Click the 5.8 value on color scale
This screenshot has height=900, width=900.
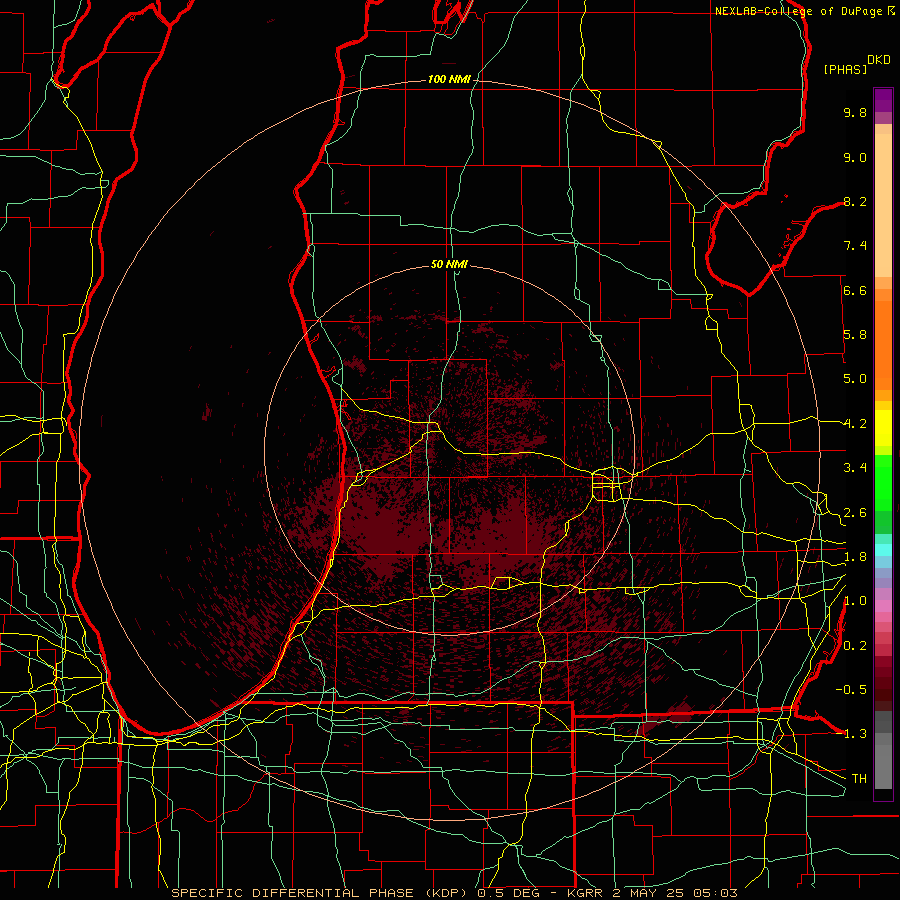855,335
